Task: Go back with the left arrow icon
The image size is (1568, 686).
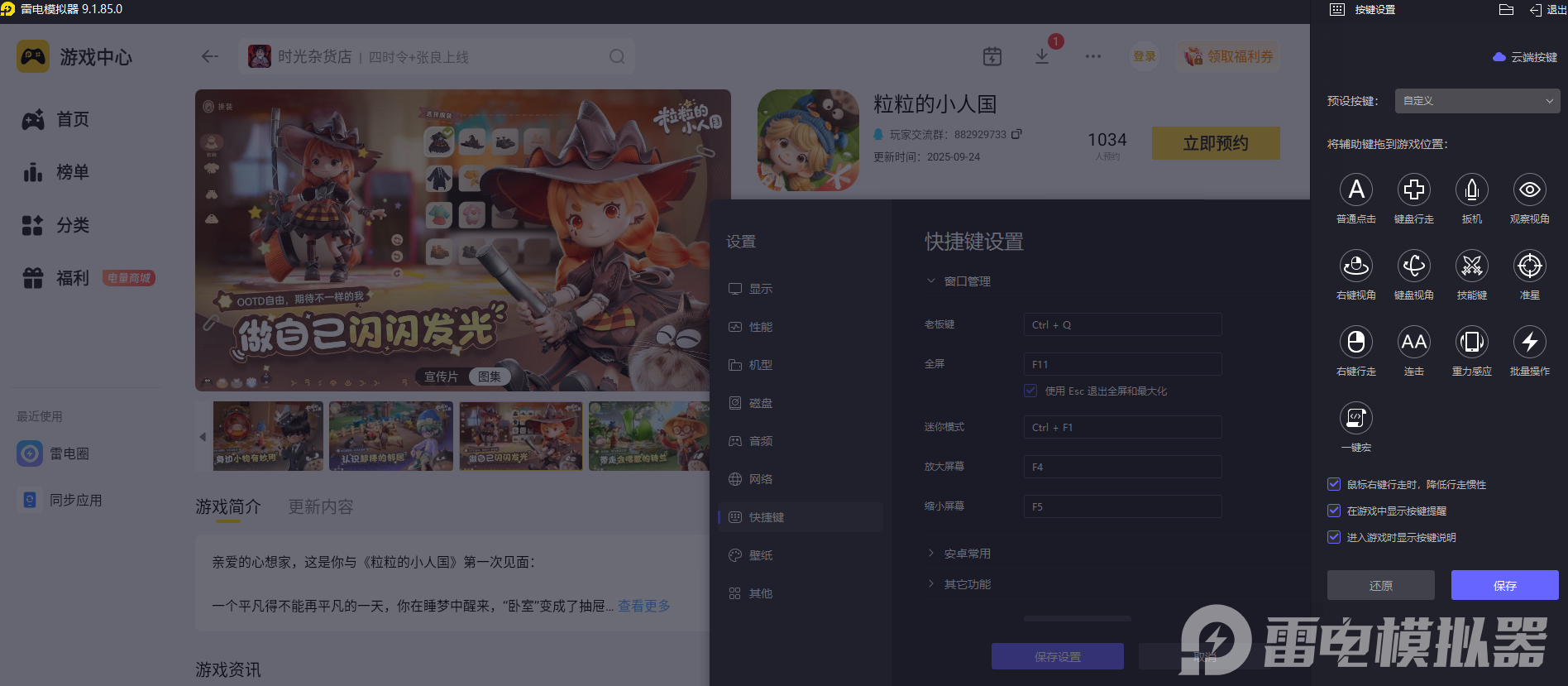Action: (x=210, y=56)
